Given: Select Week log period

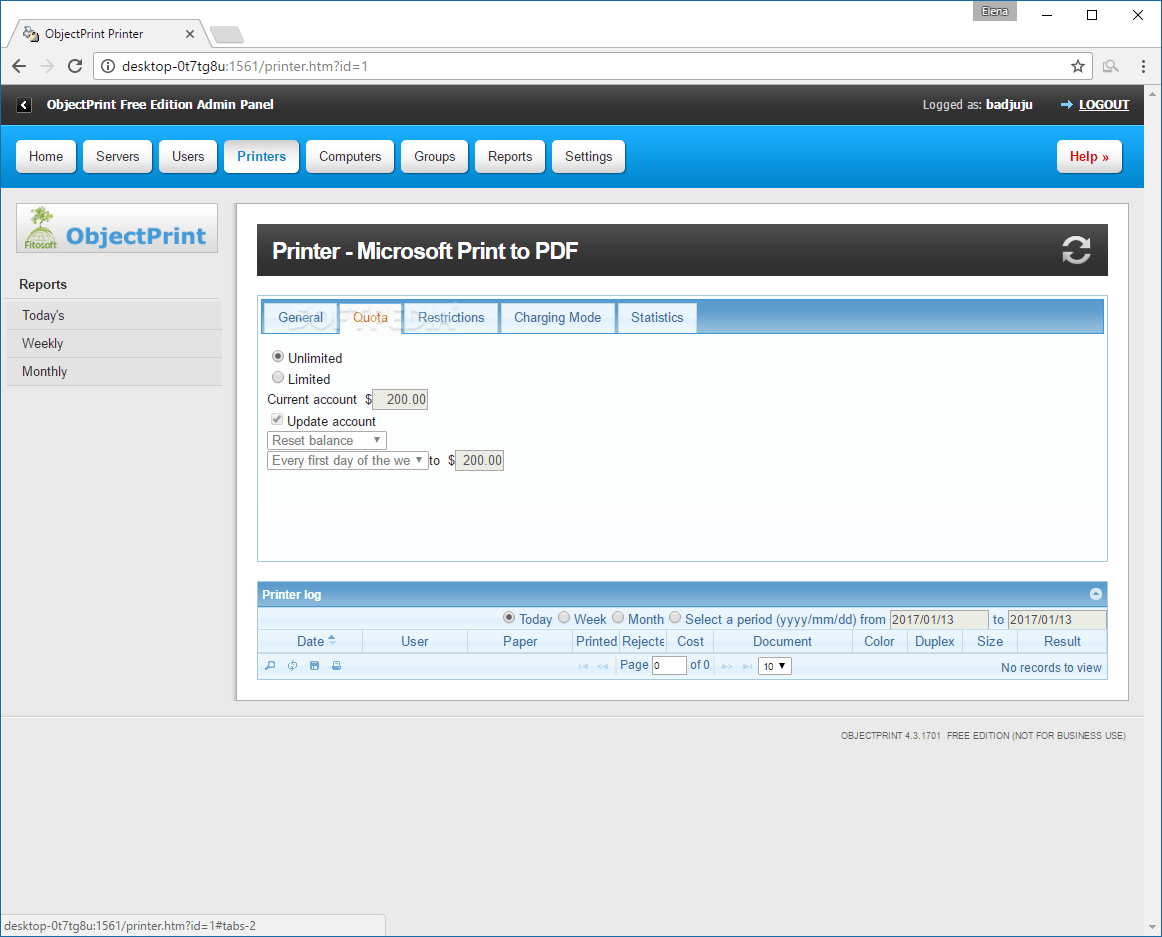Looking at the screenshot, I should (x=564, y=618).
